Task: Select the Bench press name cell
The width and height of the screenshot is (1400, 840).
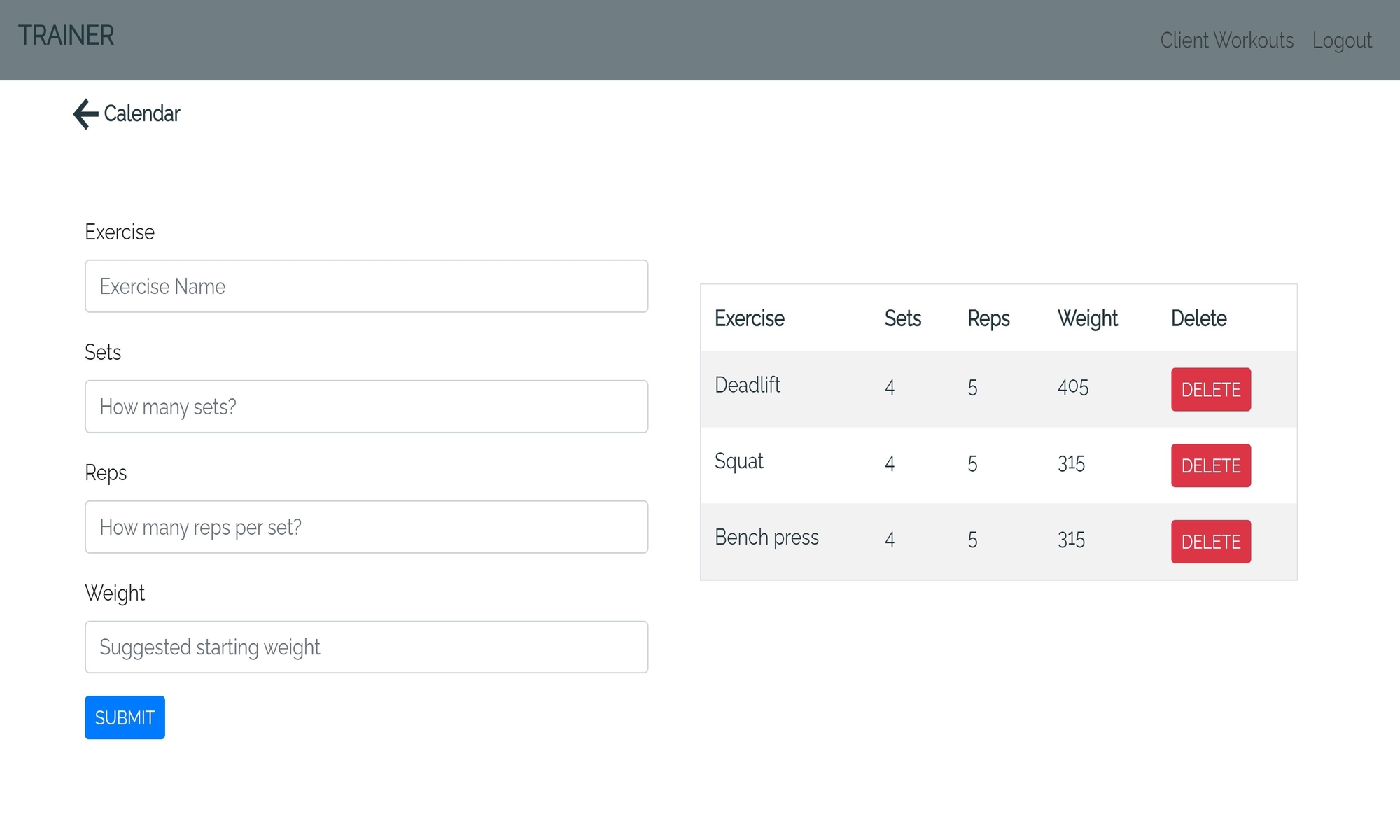Action: tap(766, 538)
